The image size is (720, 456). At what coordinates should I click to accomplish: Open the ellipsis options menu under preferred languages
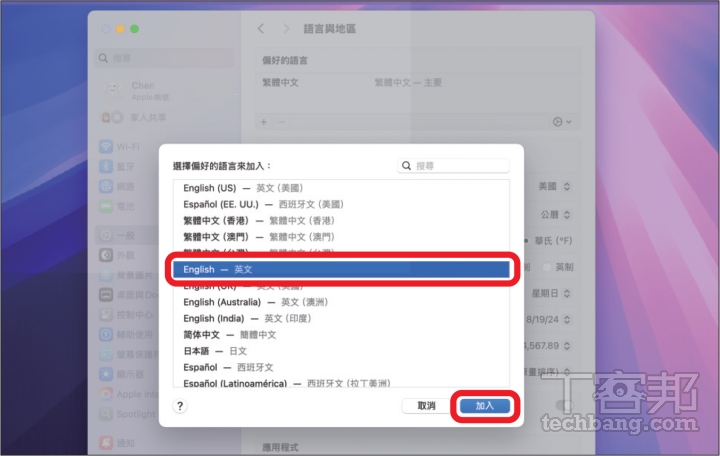coord(562,122)
